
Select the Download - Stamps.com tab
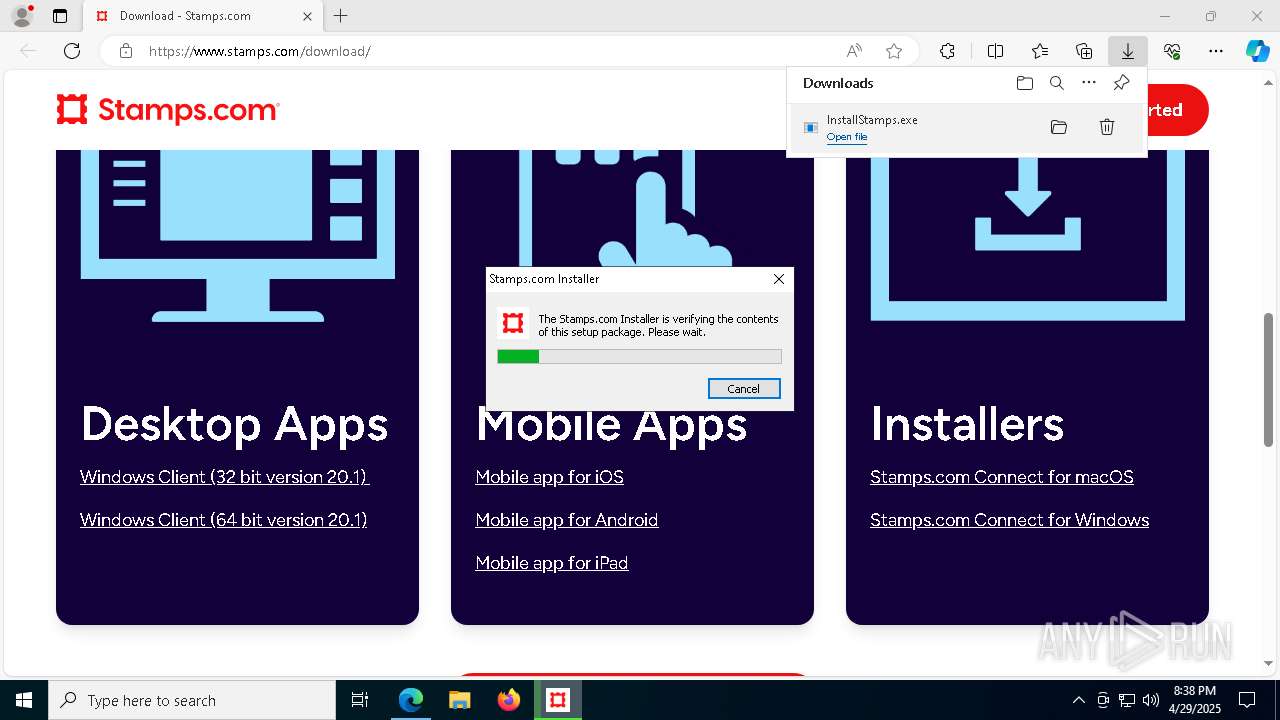204,16
